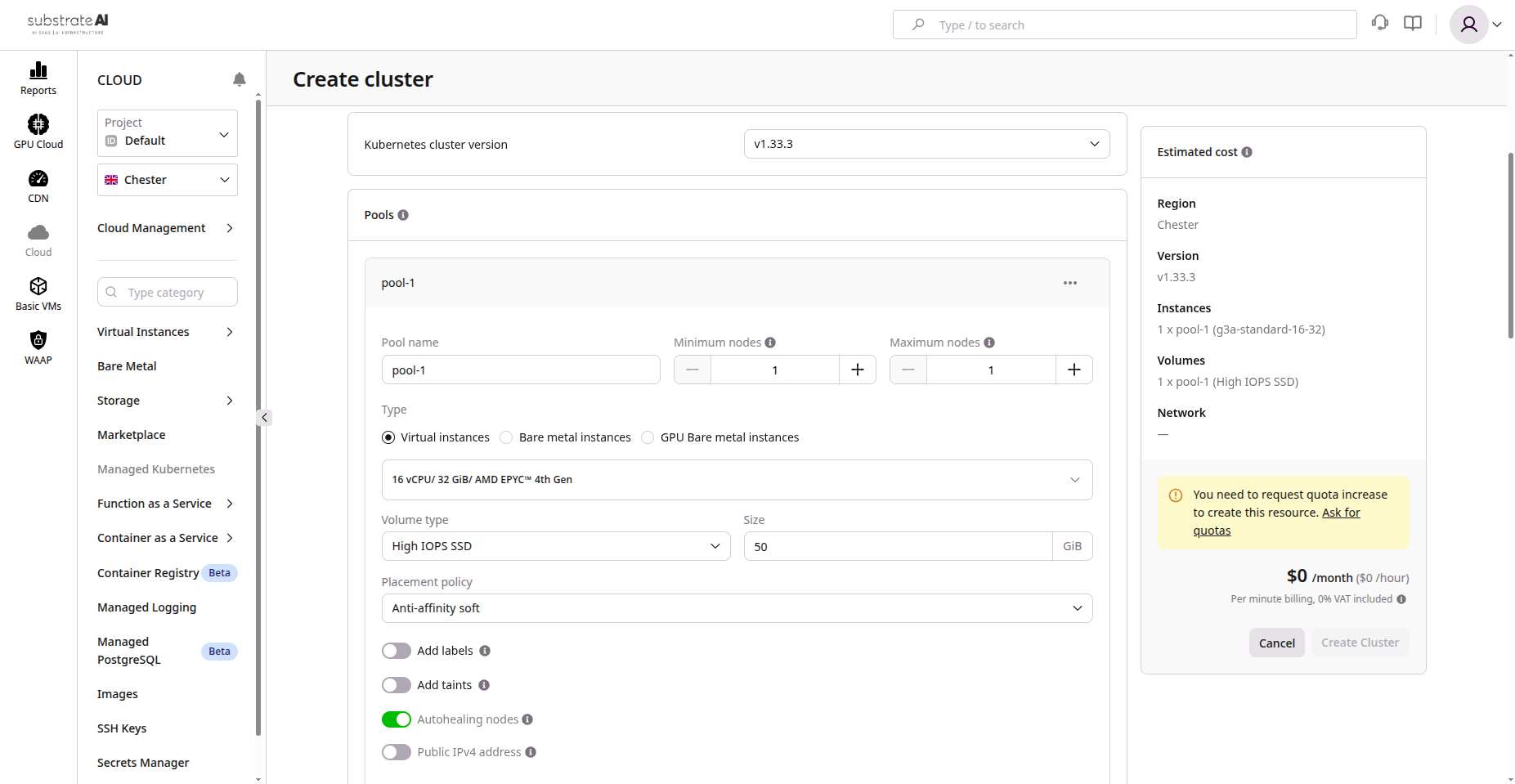This screenshot has height=784, width=1515.
Task: Enable the Add labels toggle
Action: pos(396,650)
